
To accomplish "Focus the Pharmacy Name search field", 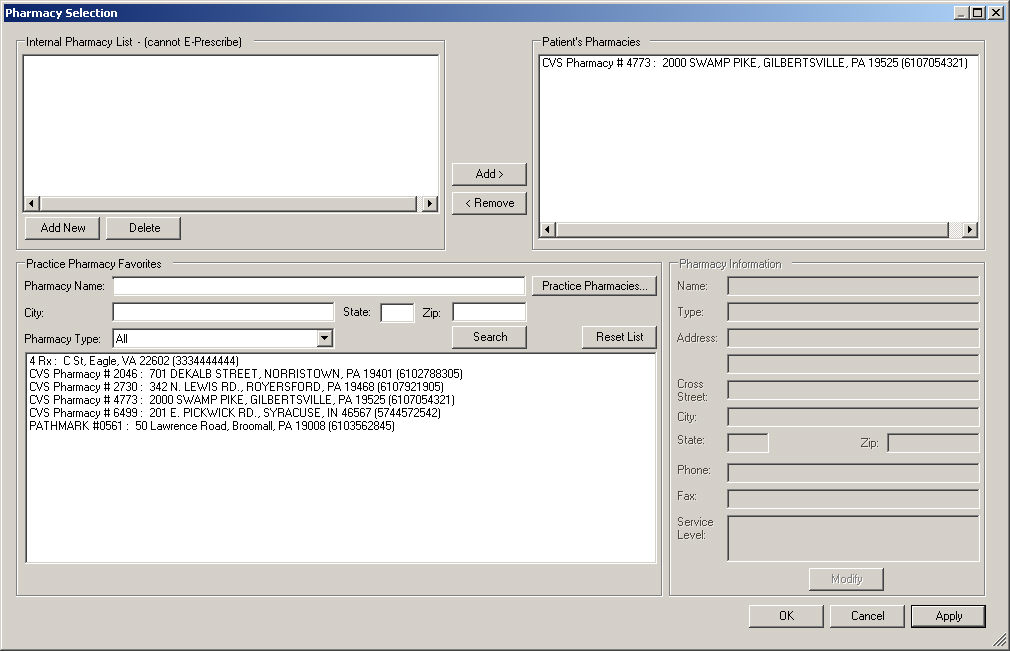I will click(319, 286).
